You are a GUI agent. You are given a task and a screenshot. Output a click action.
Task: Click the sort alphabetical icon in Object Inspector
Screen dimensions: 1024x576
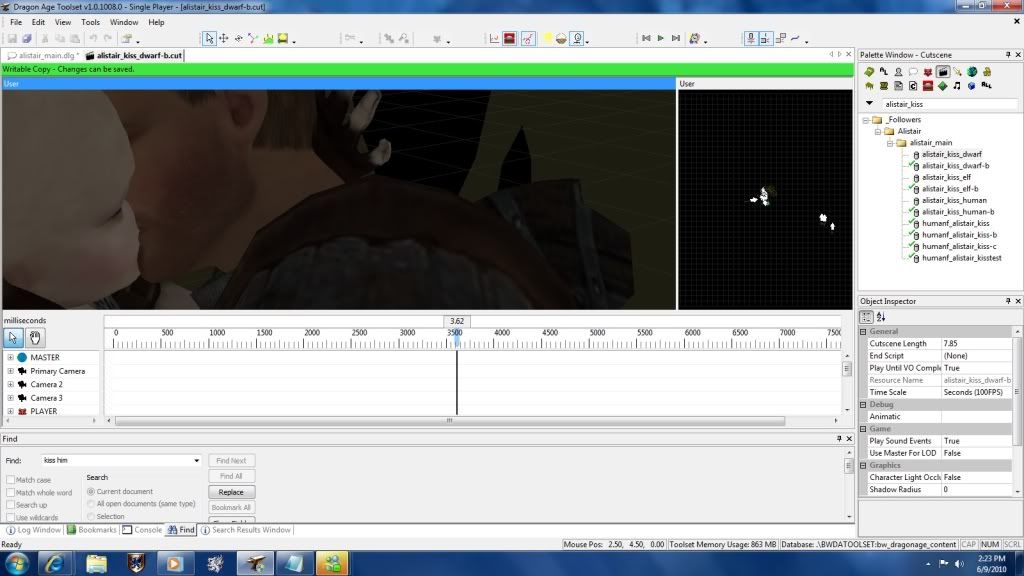coord(881,317)
